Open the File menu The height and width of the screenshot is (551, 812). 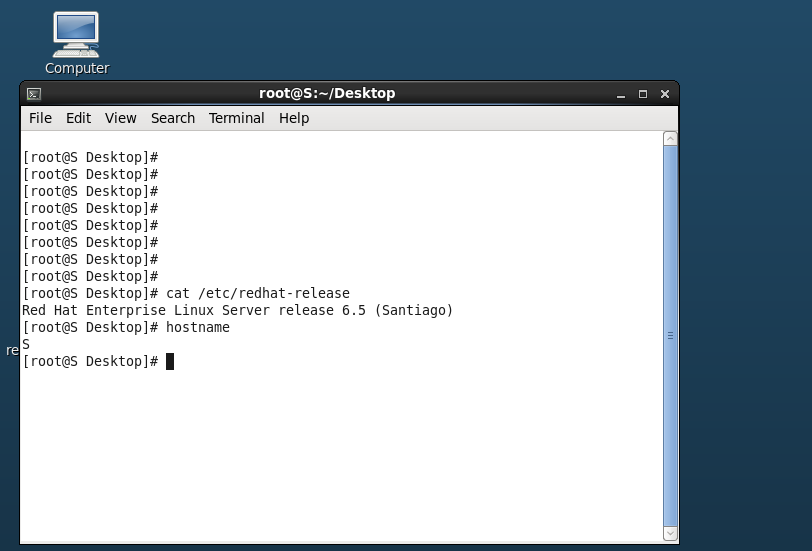[x=40, y=118]
